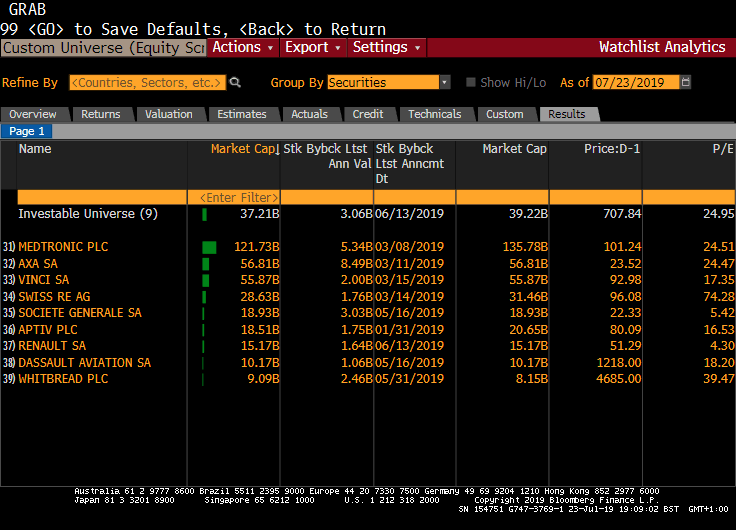Switch to the Valuation tab
Image resolution: width=736 pixels, height=530 pixels.
click(x=168, y=114)
